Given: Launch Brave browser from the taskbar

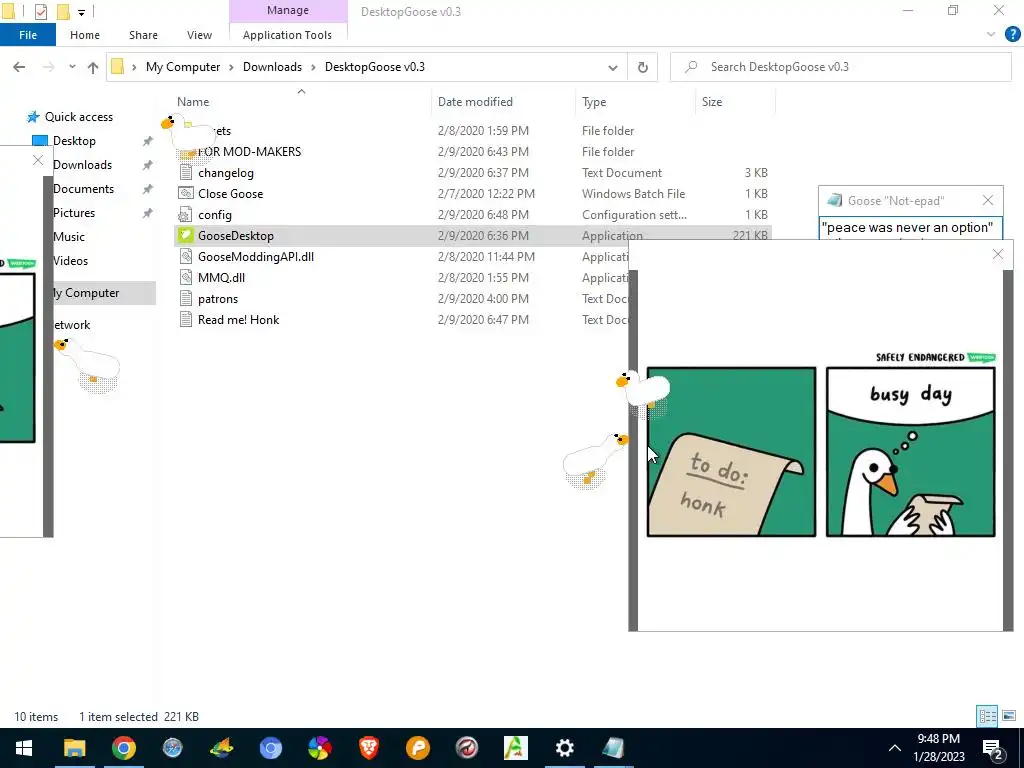Looking at the screenshot, I should coord(369,748).
